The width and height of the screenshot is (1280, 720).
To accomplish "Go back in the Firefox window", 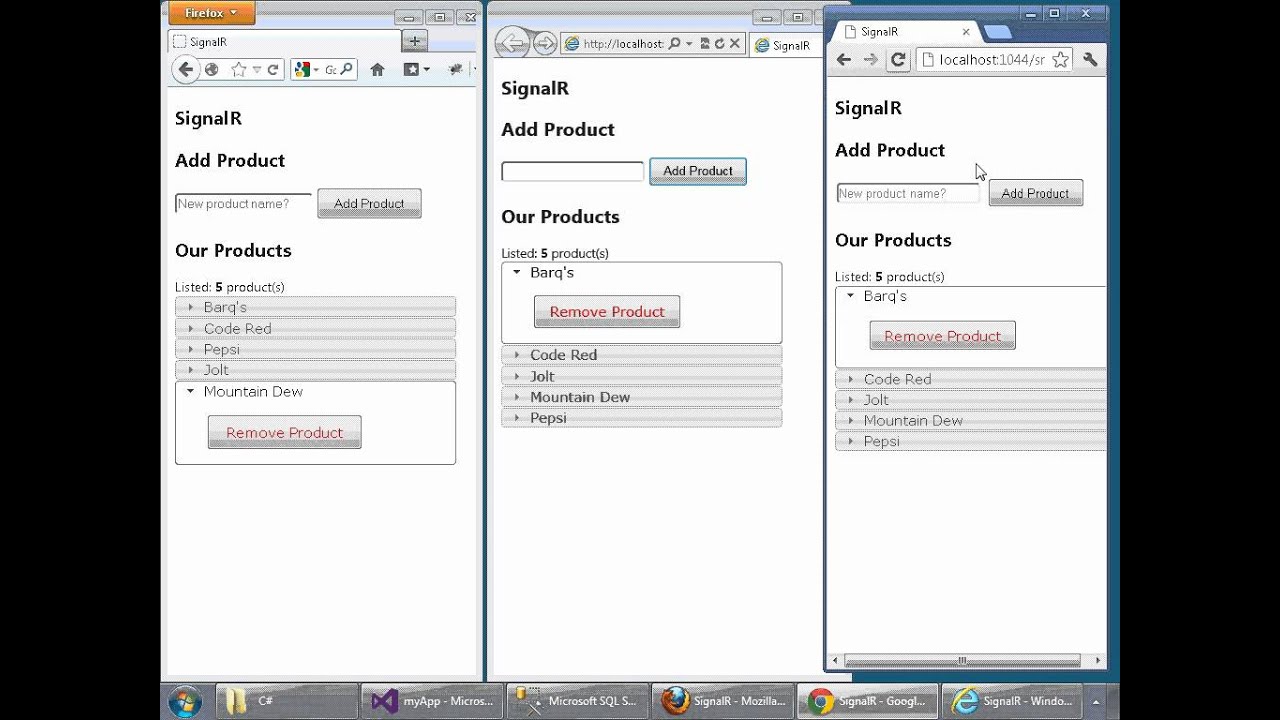I will [185, 69].
